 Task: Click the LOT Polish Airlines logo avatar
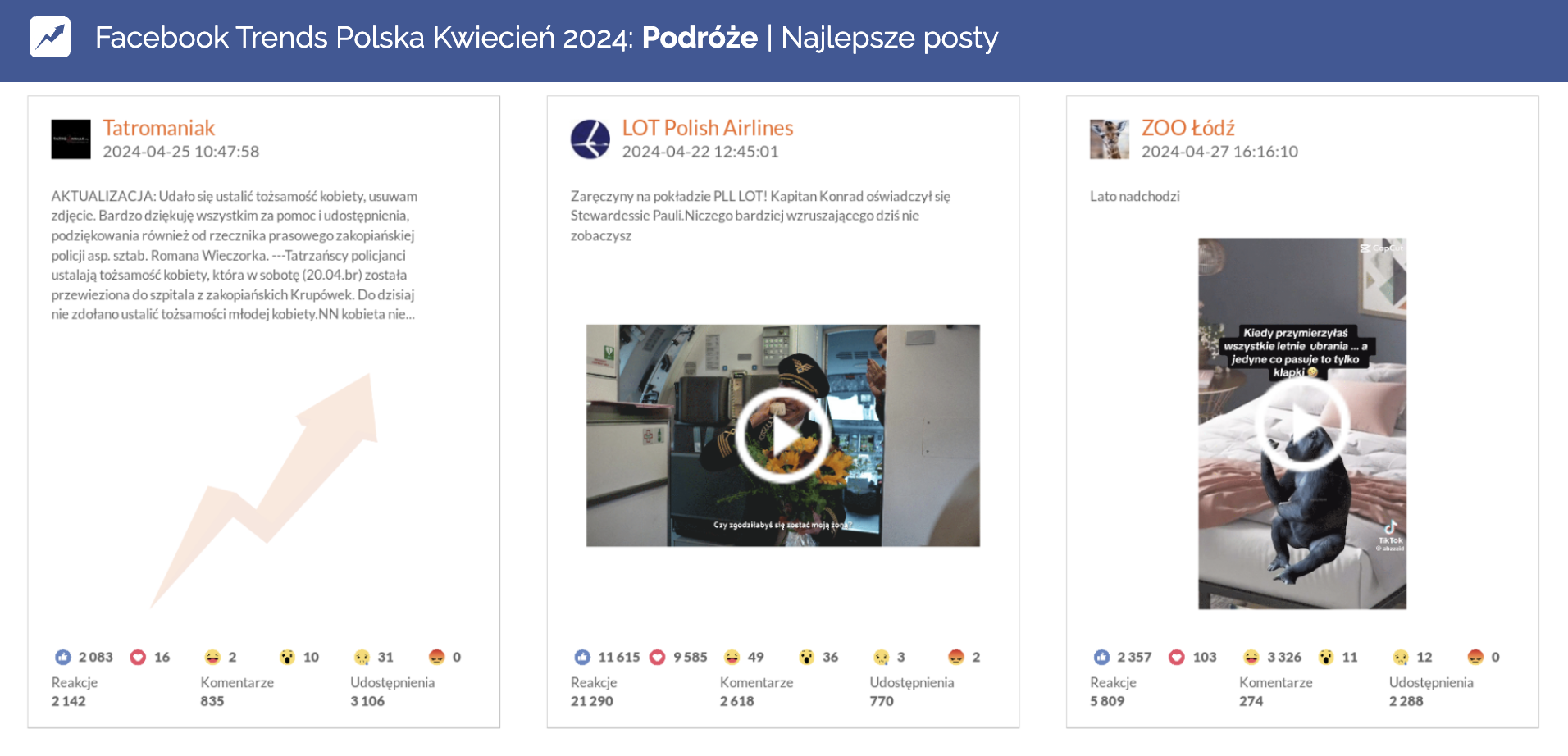590,139
